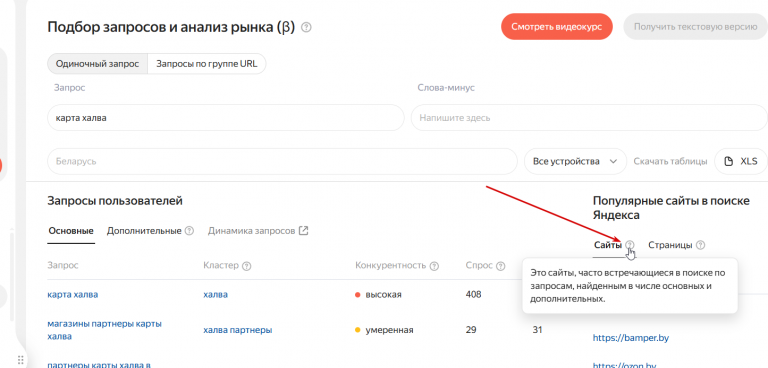Click the XLS file icon
Viewport: 768px width, 368px height.
pyautogui.click(x=730, y=161)
